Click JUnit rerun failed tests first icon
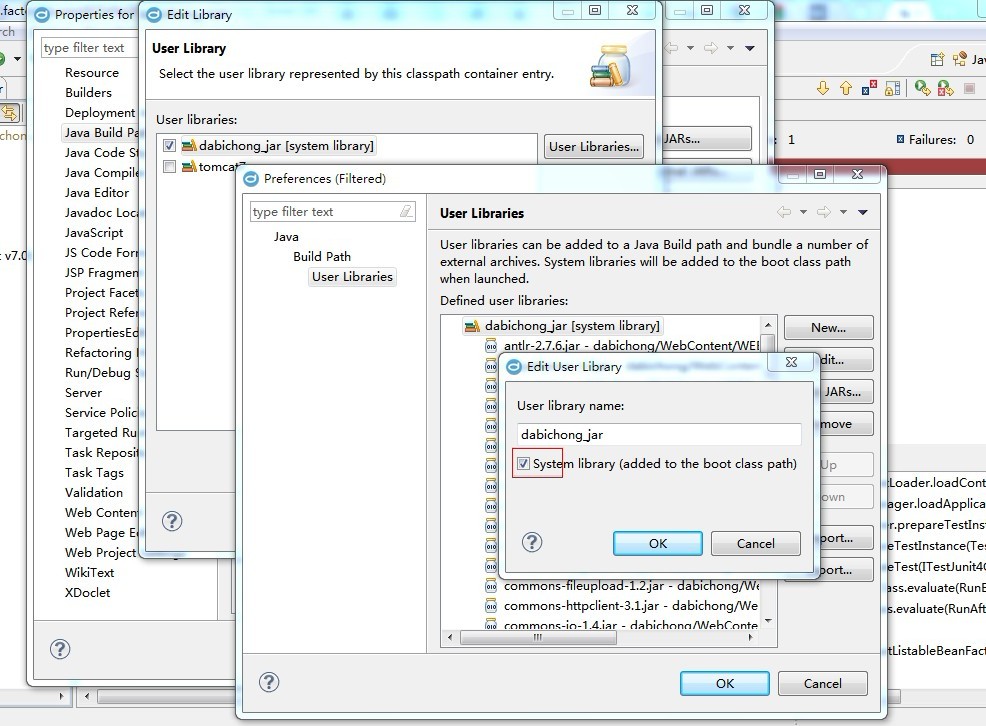Image resolution: width=986 pixels, height=726 pixels. pyautogui.click(x=945, y=88)
